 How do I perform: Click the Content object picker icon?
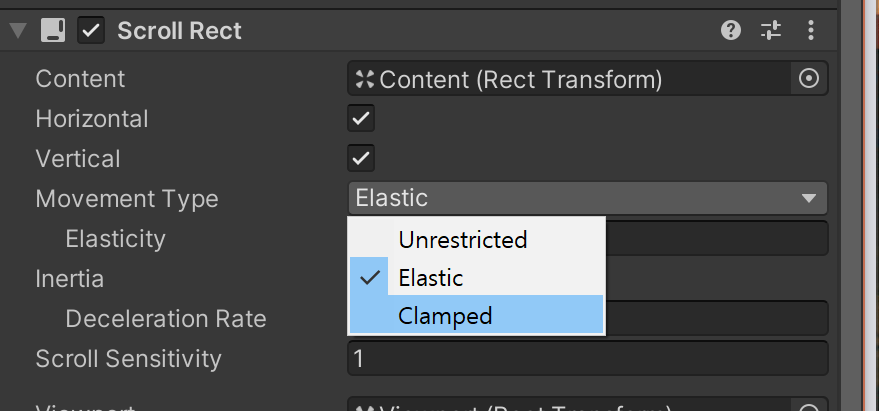coord(809,79)
